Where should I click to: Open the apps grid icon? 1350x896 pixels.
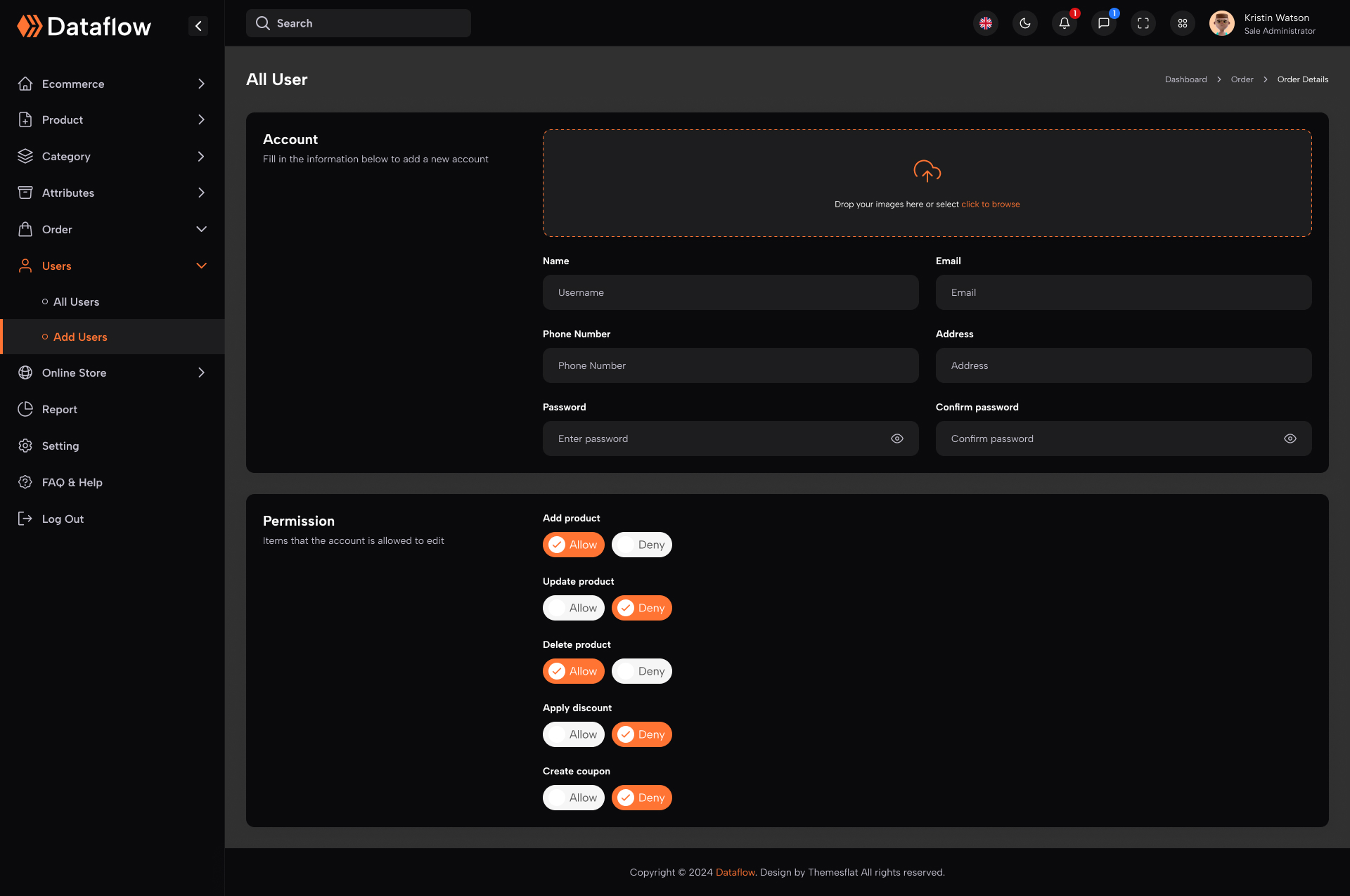click(x=1182, y=23)
